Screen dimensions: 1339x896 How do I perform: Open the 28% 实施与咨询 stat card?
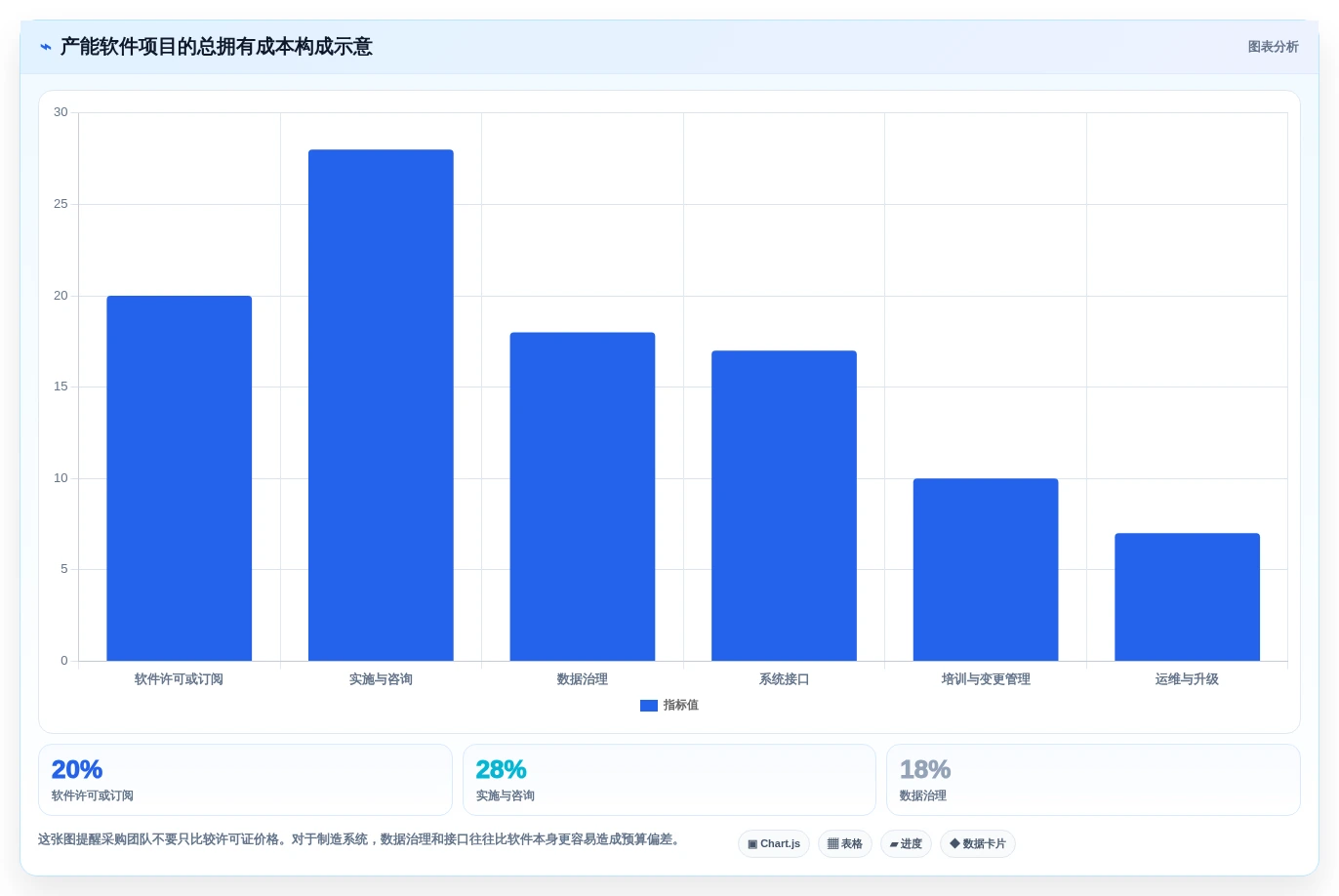click(669, 780)
